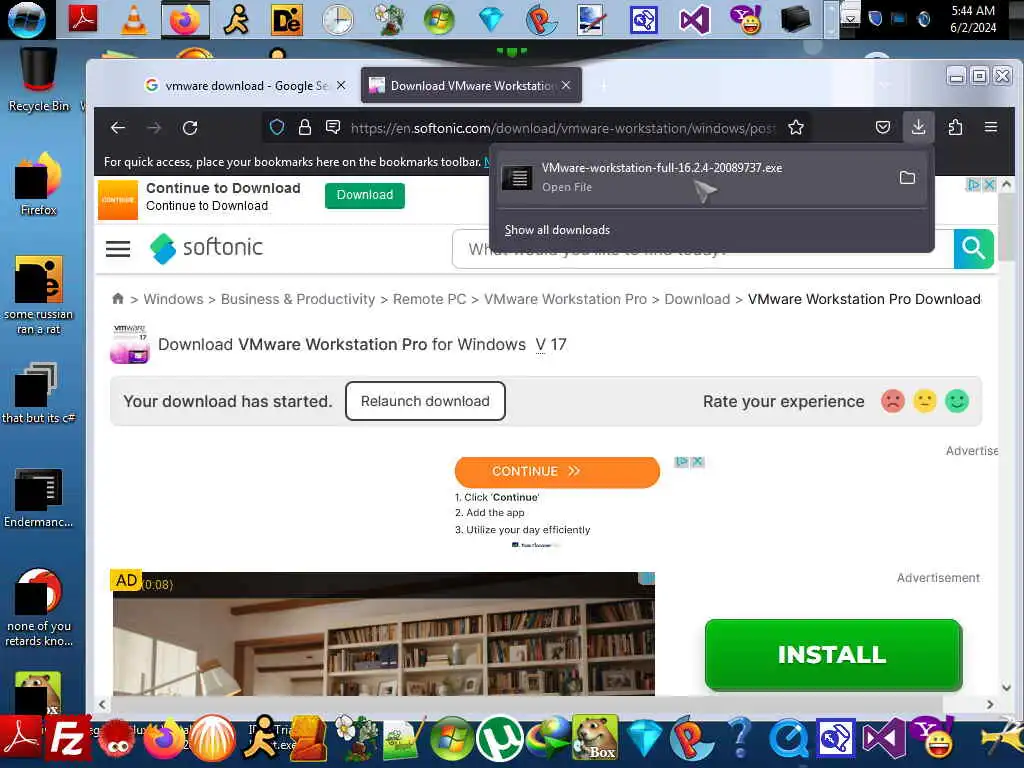Launch the VLC cone icon in top bar

134,20
